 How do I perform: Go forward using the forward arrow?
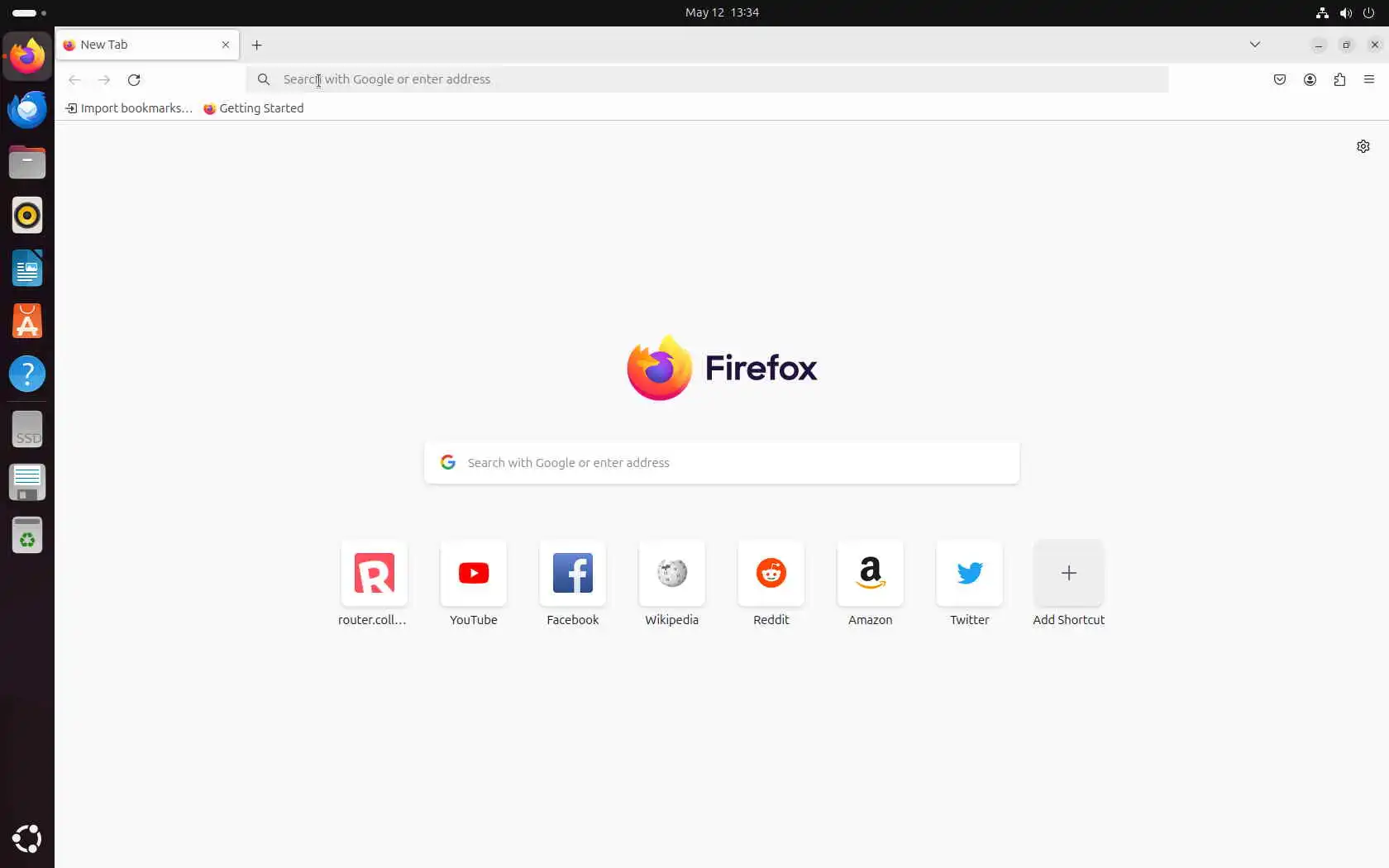pyautogui.click(x=104, y=79)
